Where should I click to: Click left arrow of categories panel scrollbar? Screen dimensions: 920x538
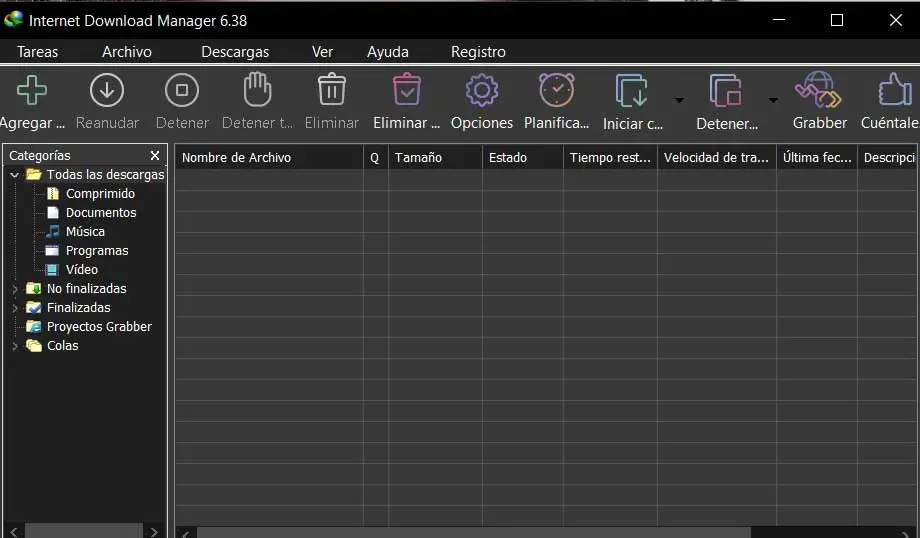coord(14,532)
